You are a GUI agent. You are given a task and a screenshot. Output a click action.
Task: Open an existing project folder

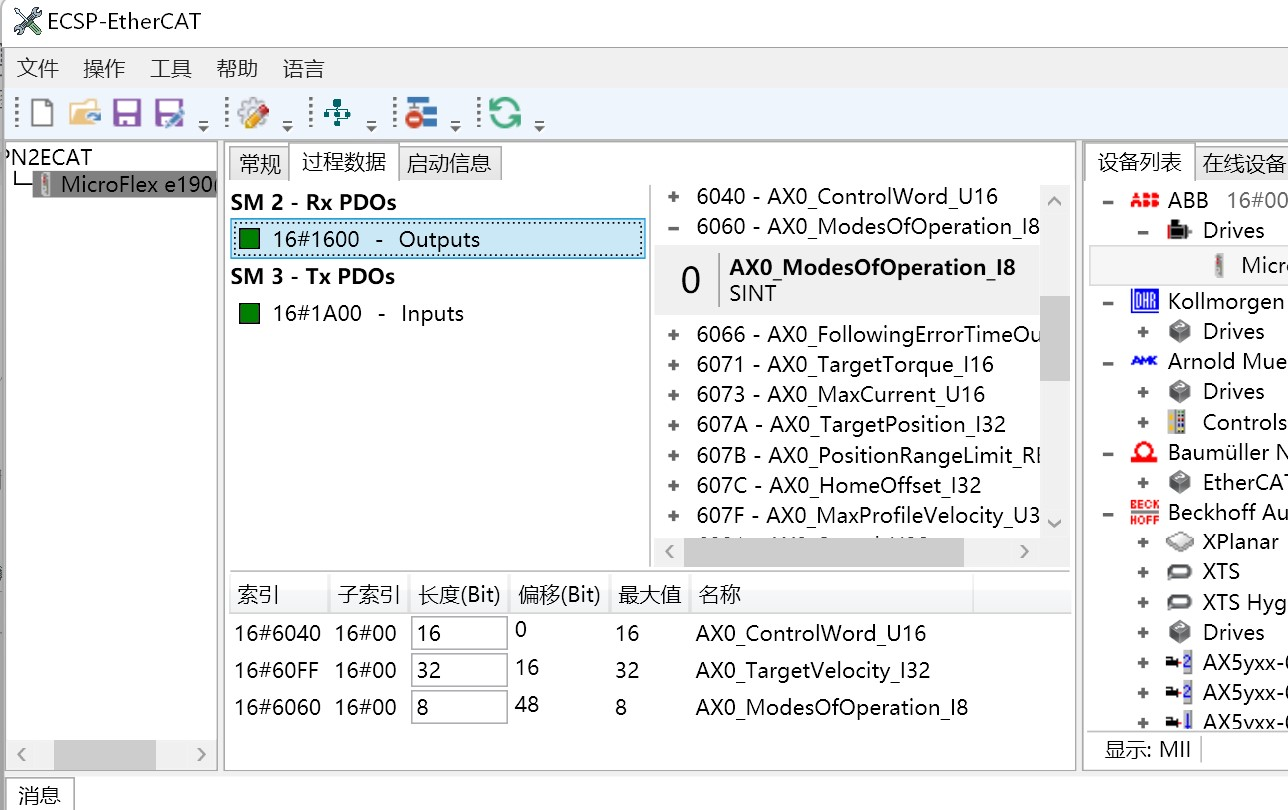click(85, 112)
